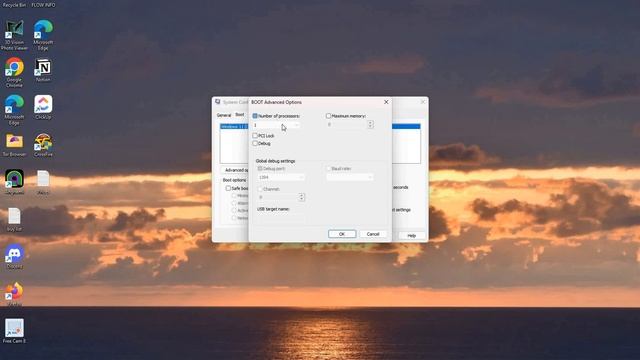
Task: Launch the Google Chrome desktop shortcut
Action: [14, 72]
